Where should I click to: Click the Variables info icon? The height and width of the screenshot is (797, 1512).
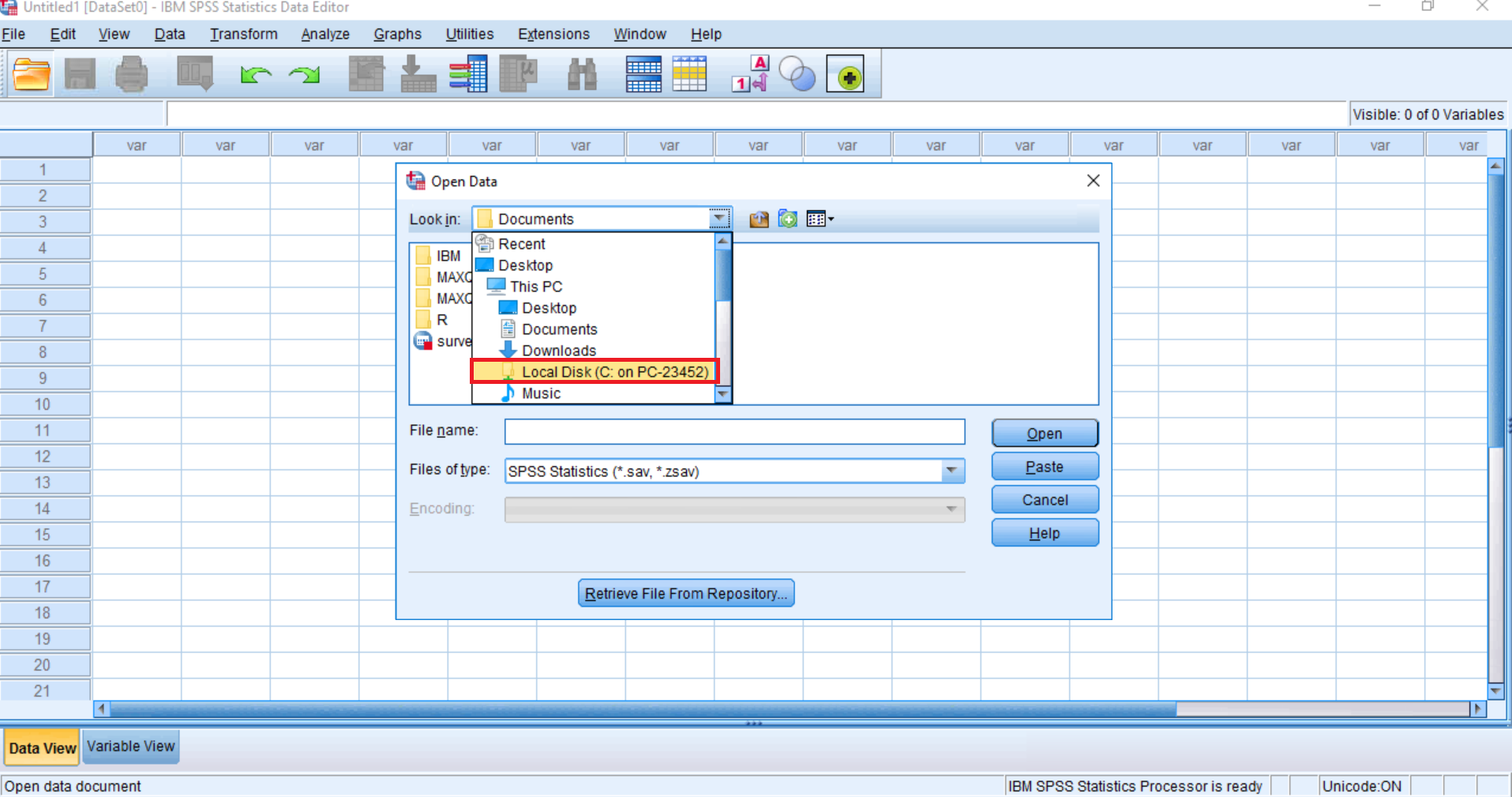(468, 75)
